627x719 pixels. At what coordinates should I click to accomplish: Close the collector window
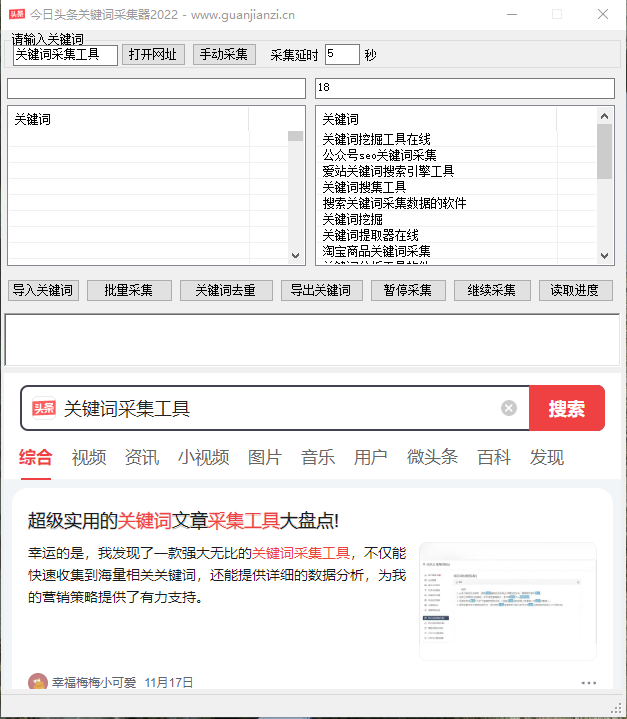[603, 14]
